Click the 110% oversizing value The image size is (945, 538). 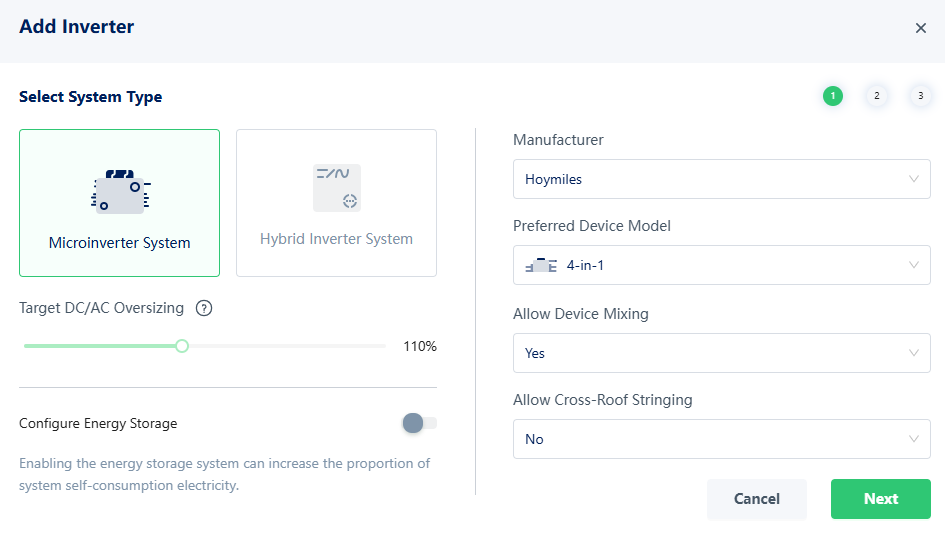point(420,346)
